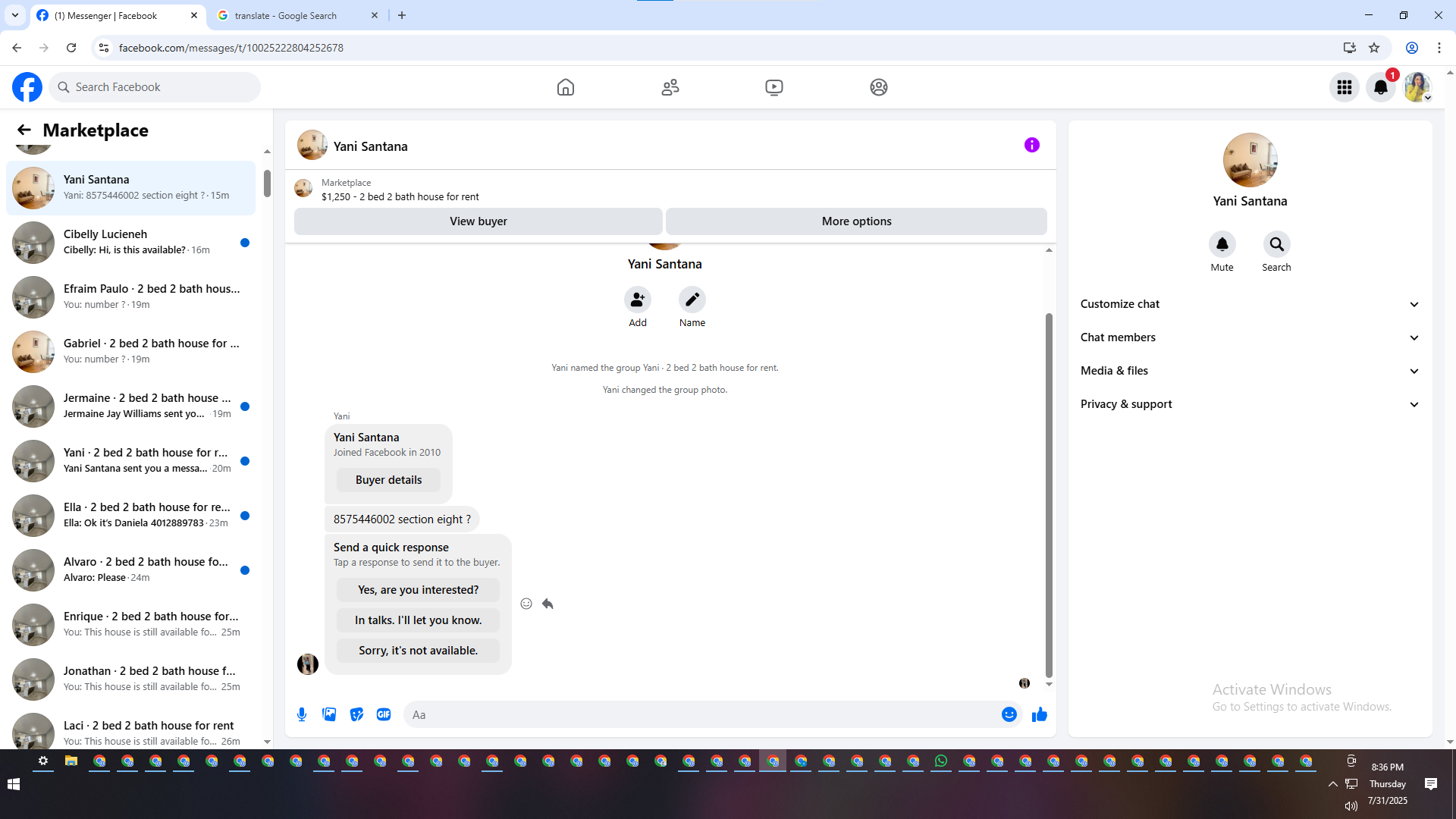Click the attach photo icon
Viewport: 1456px width, 819px height.
(x=329, y=714)
